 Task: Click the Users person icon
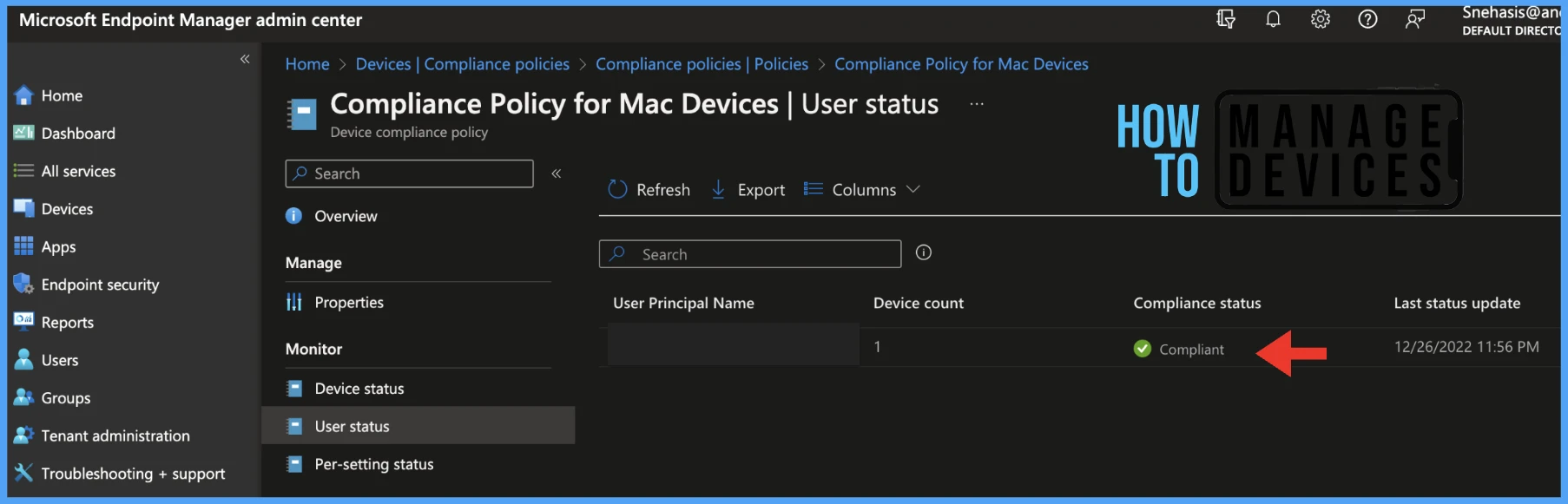tap(23, 359)
